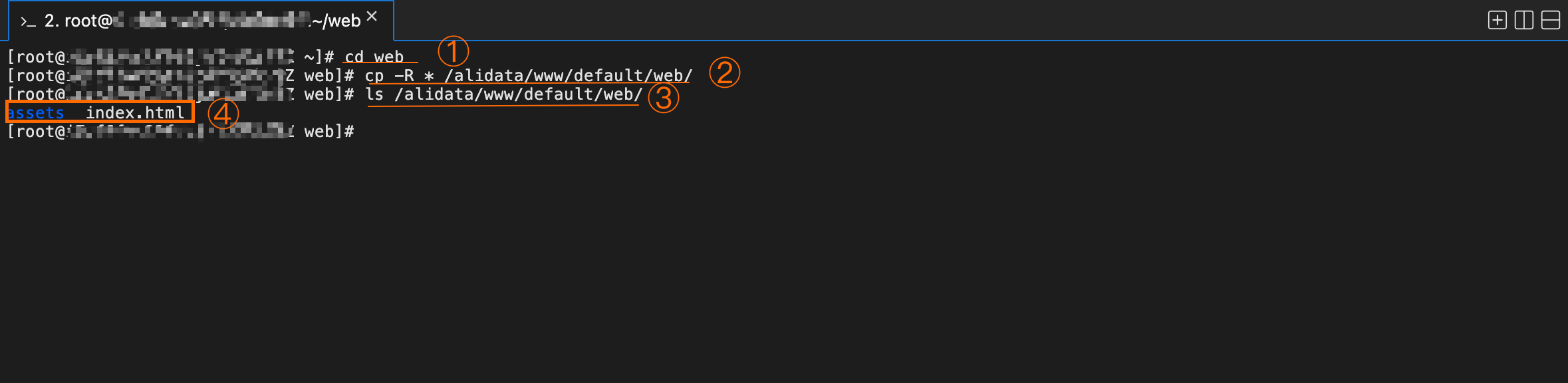Viewport: 1568px width, 383px height.
Task: Click the "ls /alidata/www/default/web/" command
Action: point(504,94)
